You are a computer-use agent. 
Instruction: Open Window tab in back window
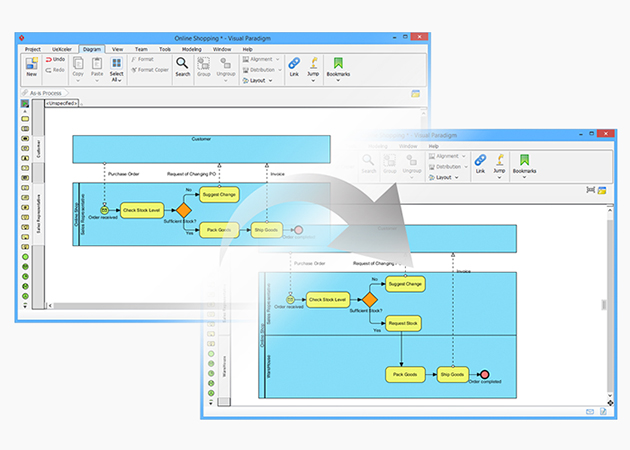[222, 49]
